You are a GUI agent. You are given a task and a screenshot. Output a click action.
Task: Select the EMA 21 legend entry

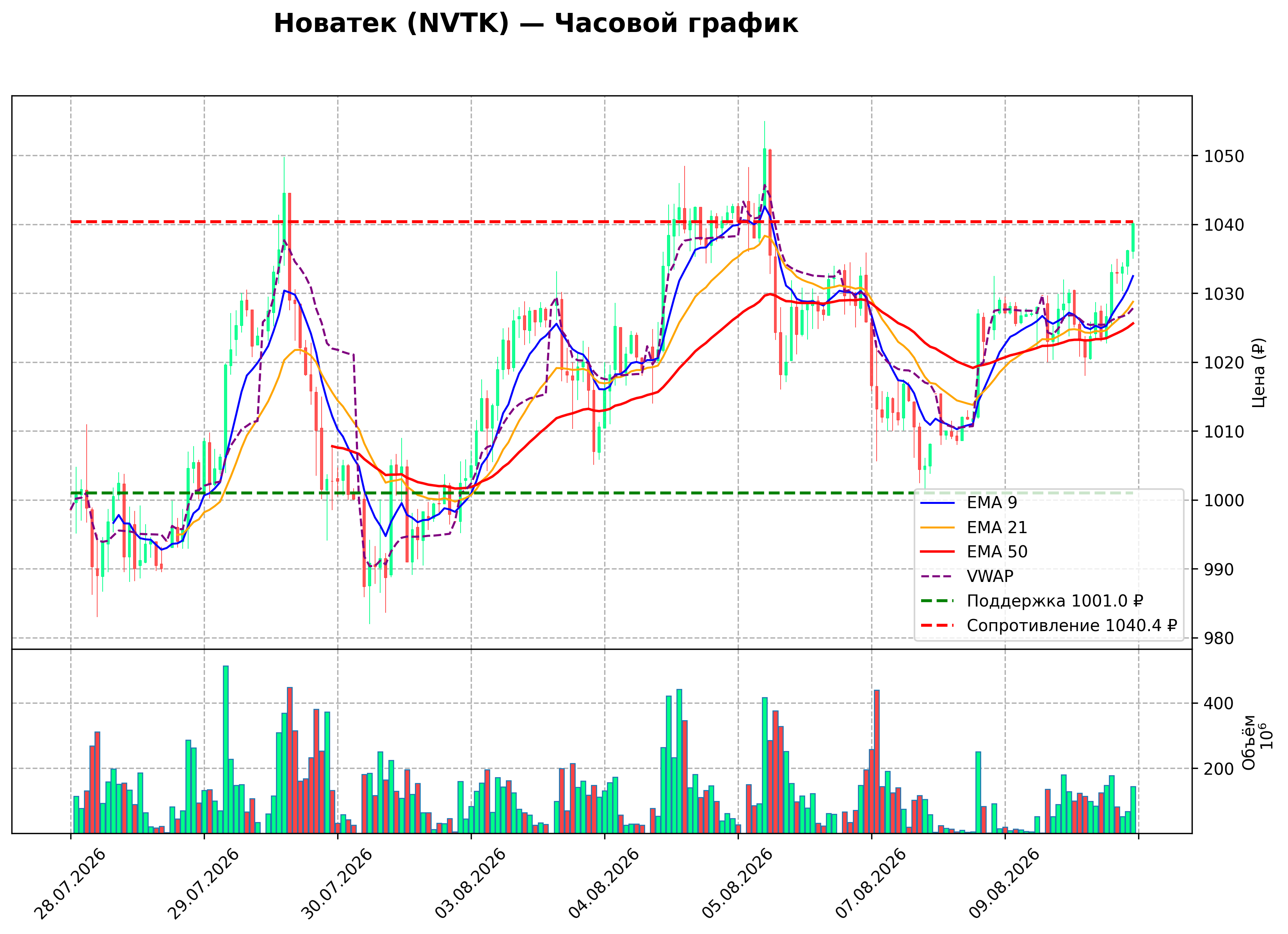pos(973,527)
